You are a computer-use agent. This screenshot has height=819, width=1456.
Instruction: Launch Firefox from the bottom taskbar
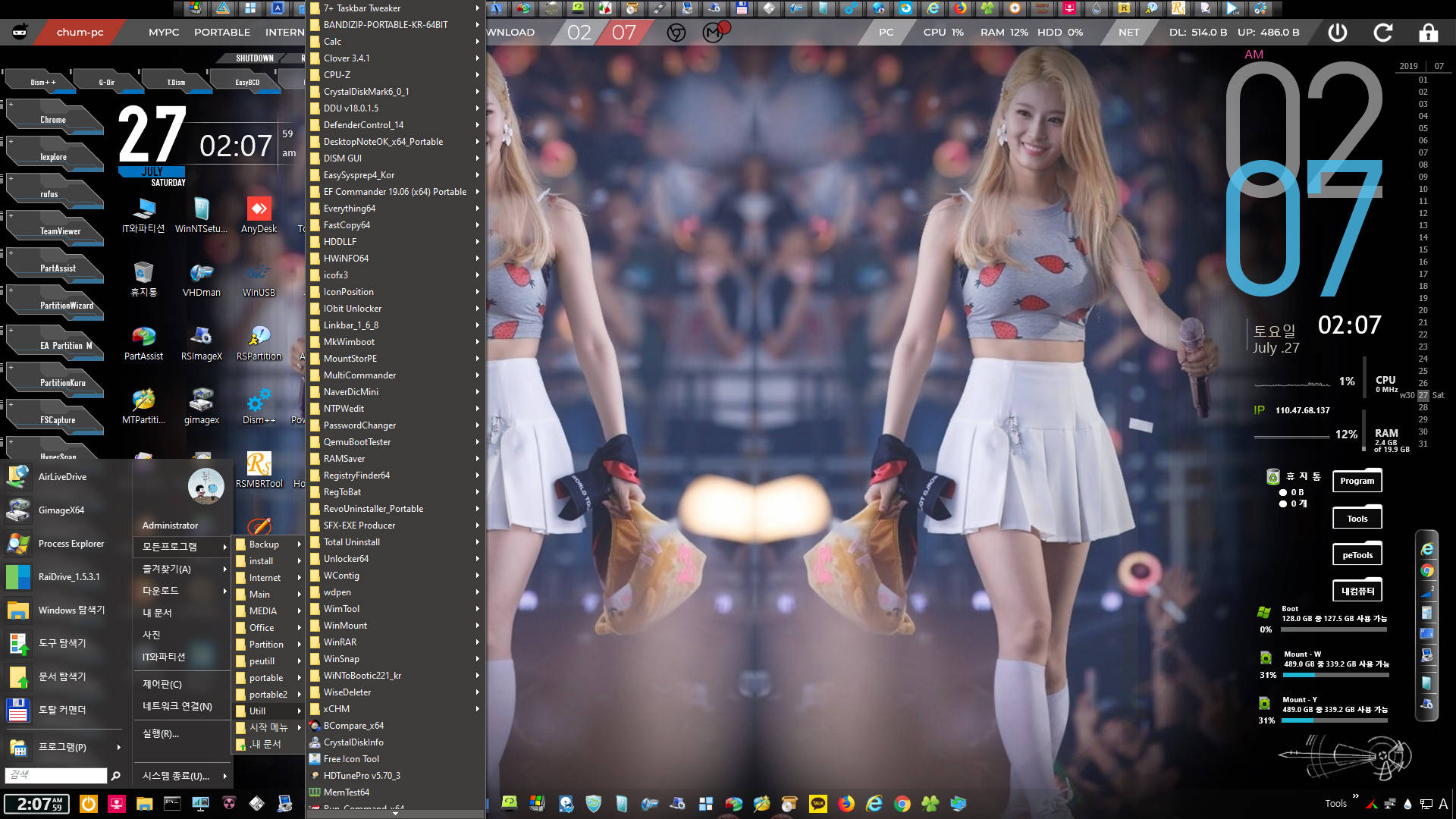846,804
